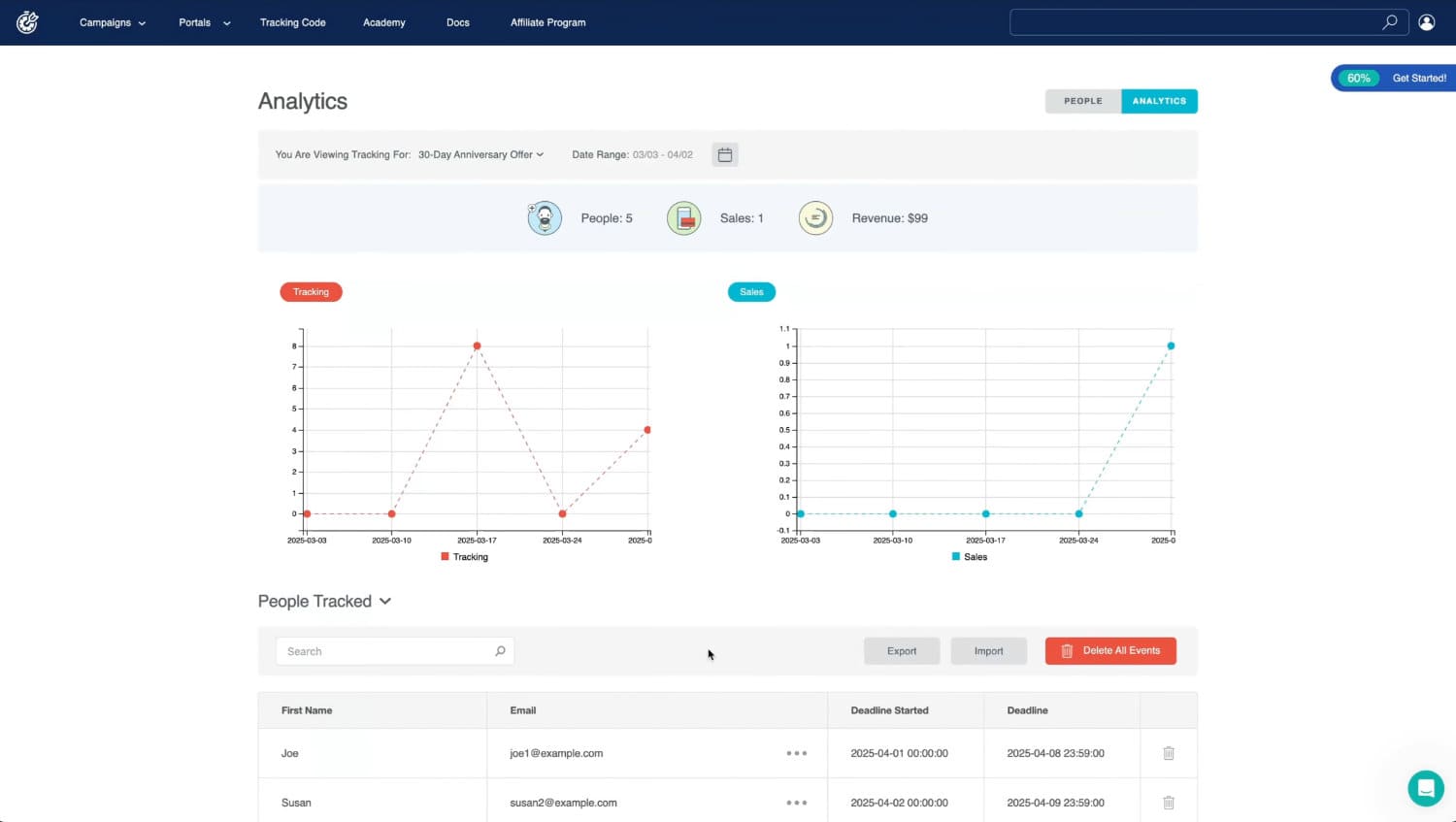Delete Joe's row with trash icon
This screenshot has width=1456, height=822.
[x=1169, y=753]
